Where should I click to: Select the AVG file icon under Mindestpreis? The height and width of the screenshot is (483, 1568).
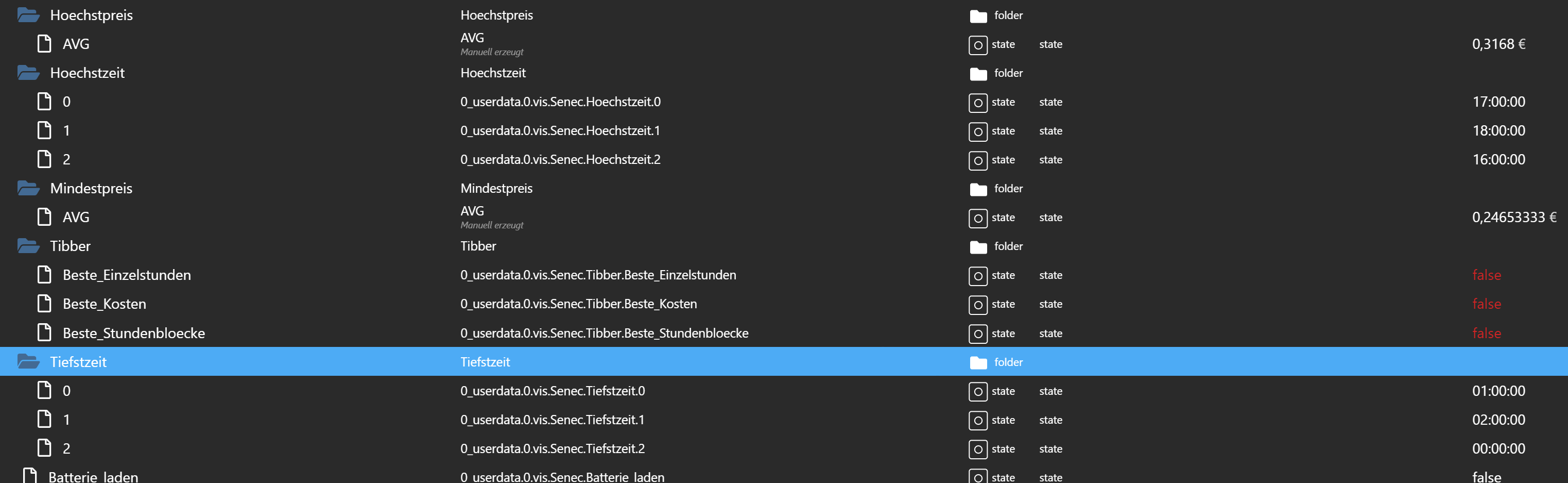coord(44,217)
